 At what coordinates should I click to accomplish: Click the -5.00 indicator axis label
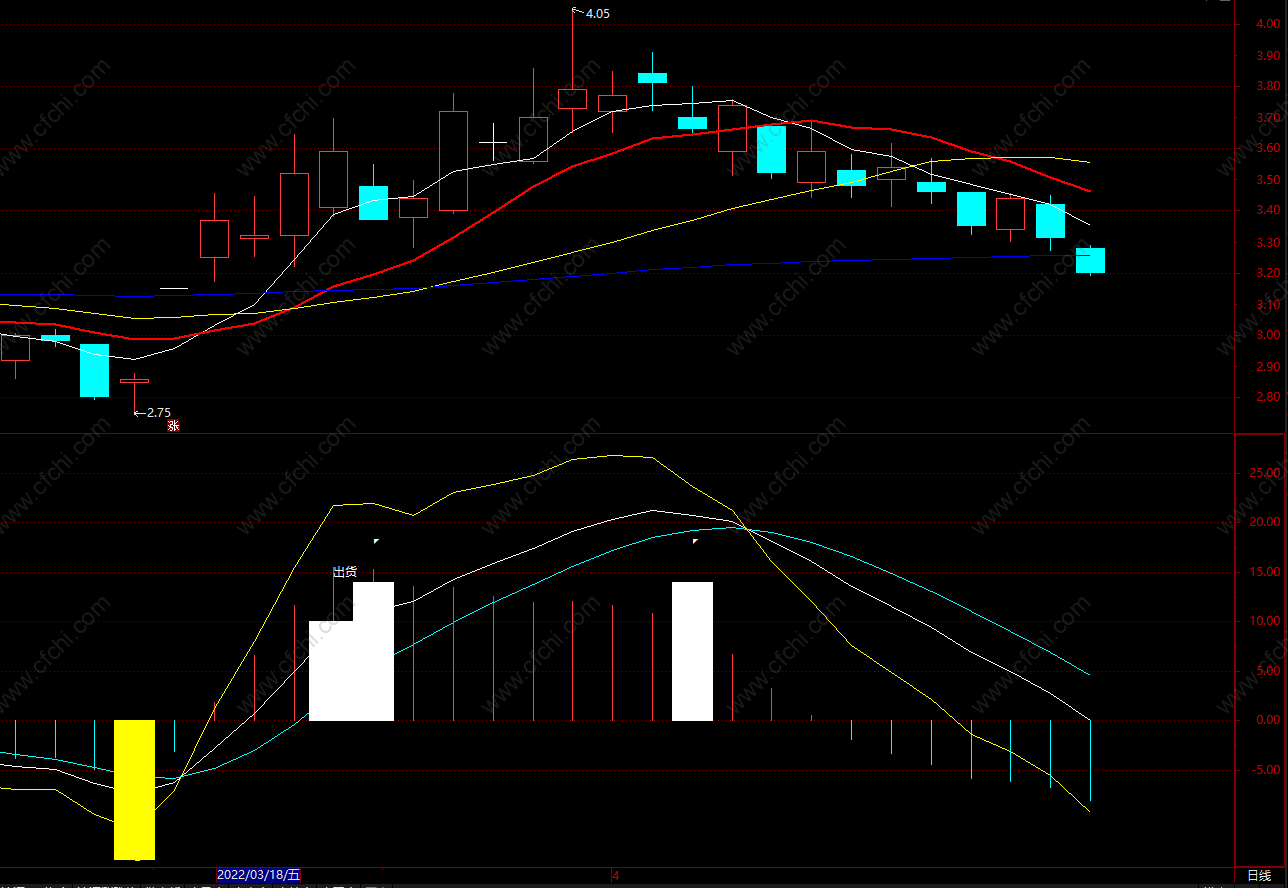(1267, 769)
